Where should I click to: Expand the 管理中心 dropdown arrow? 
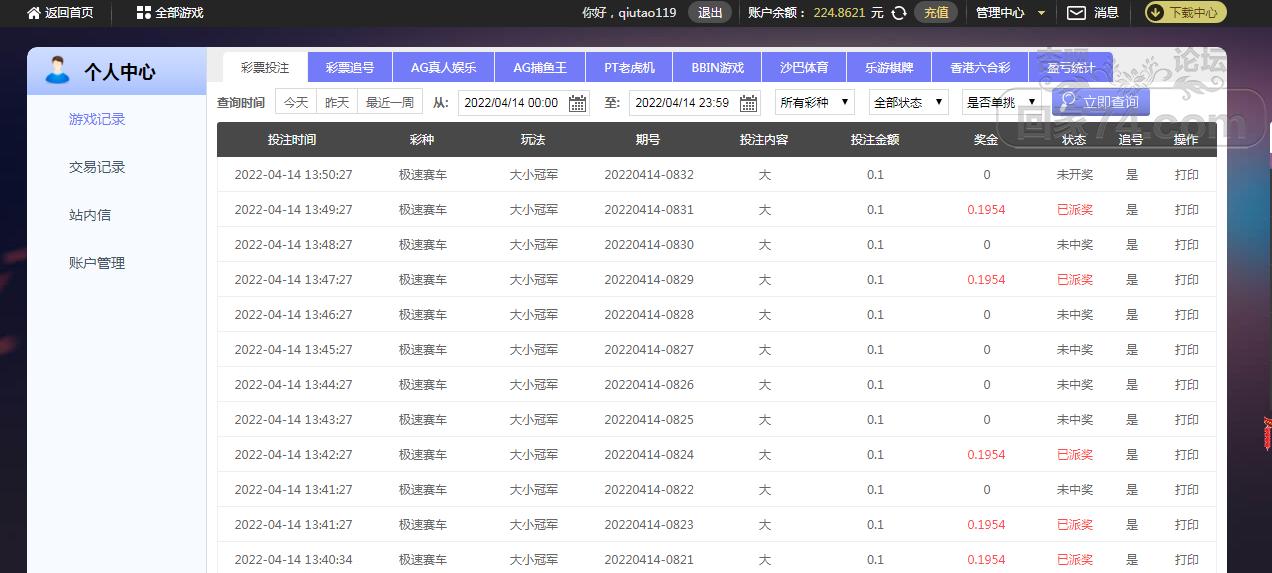tap(1041, 13)
